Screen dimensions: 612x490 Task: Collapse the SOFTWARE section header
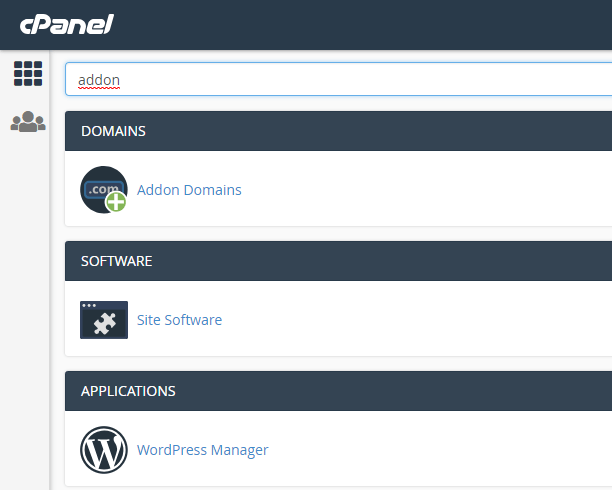click(340, 261)
